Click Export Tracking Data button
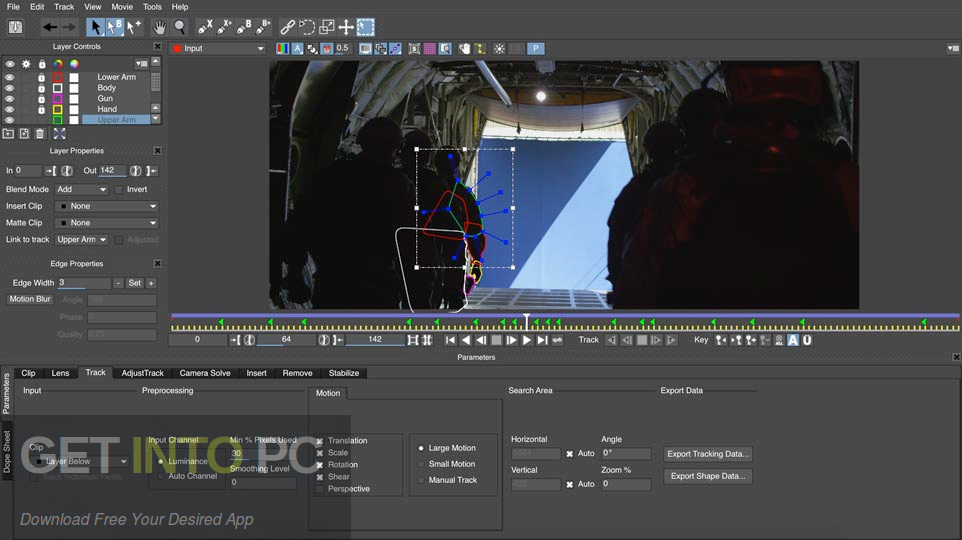962x540 pixels. [708, 454]
